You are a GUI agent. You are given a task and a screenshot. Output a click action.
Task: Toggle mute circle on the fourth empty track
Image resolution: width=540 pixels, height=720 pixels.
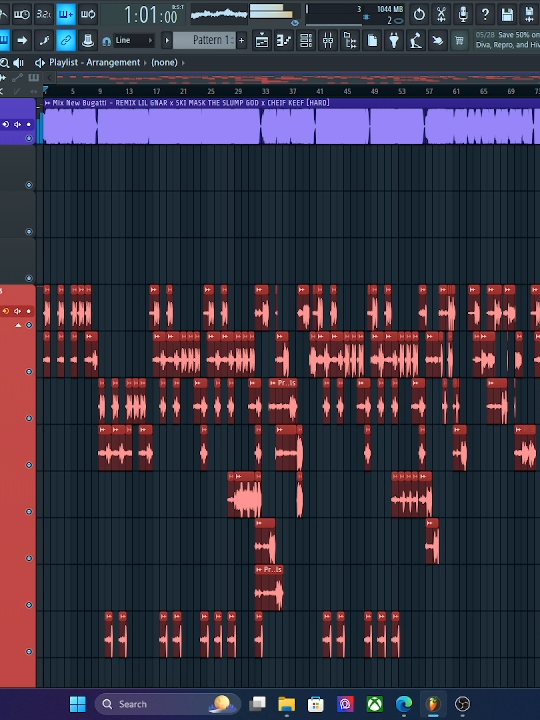(29, 278)
